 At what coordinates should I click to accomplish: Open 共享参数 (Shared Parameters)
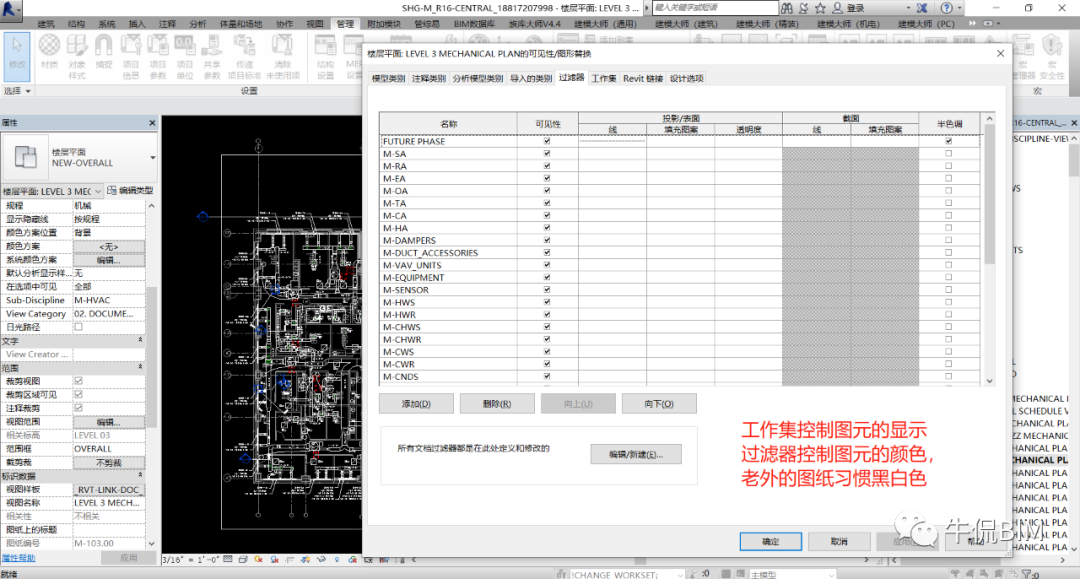(x=212, y=56)
